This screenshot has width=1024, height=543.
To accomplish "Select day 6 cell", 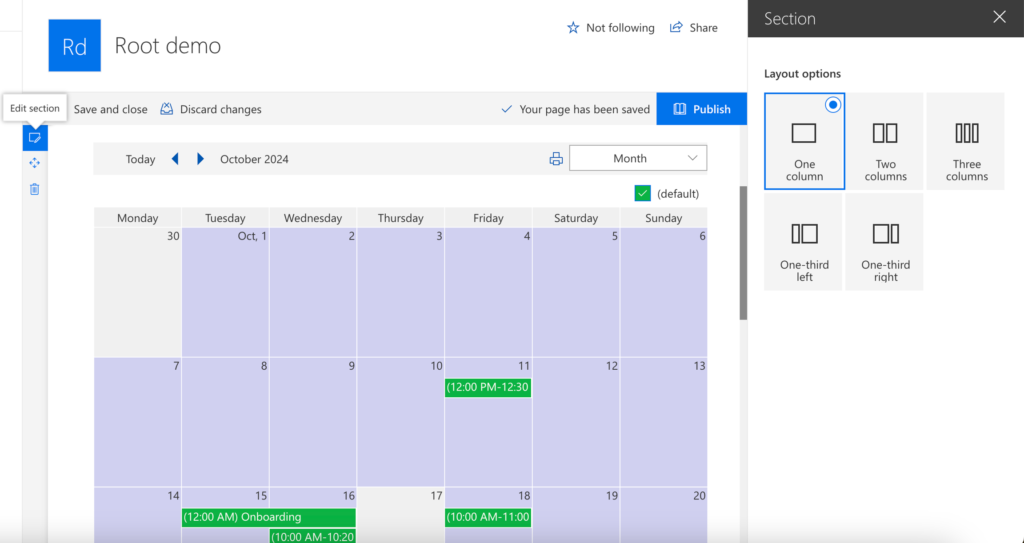I will coord(664,292).
